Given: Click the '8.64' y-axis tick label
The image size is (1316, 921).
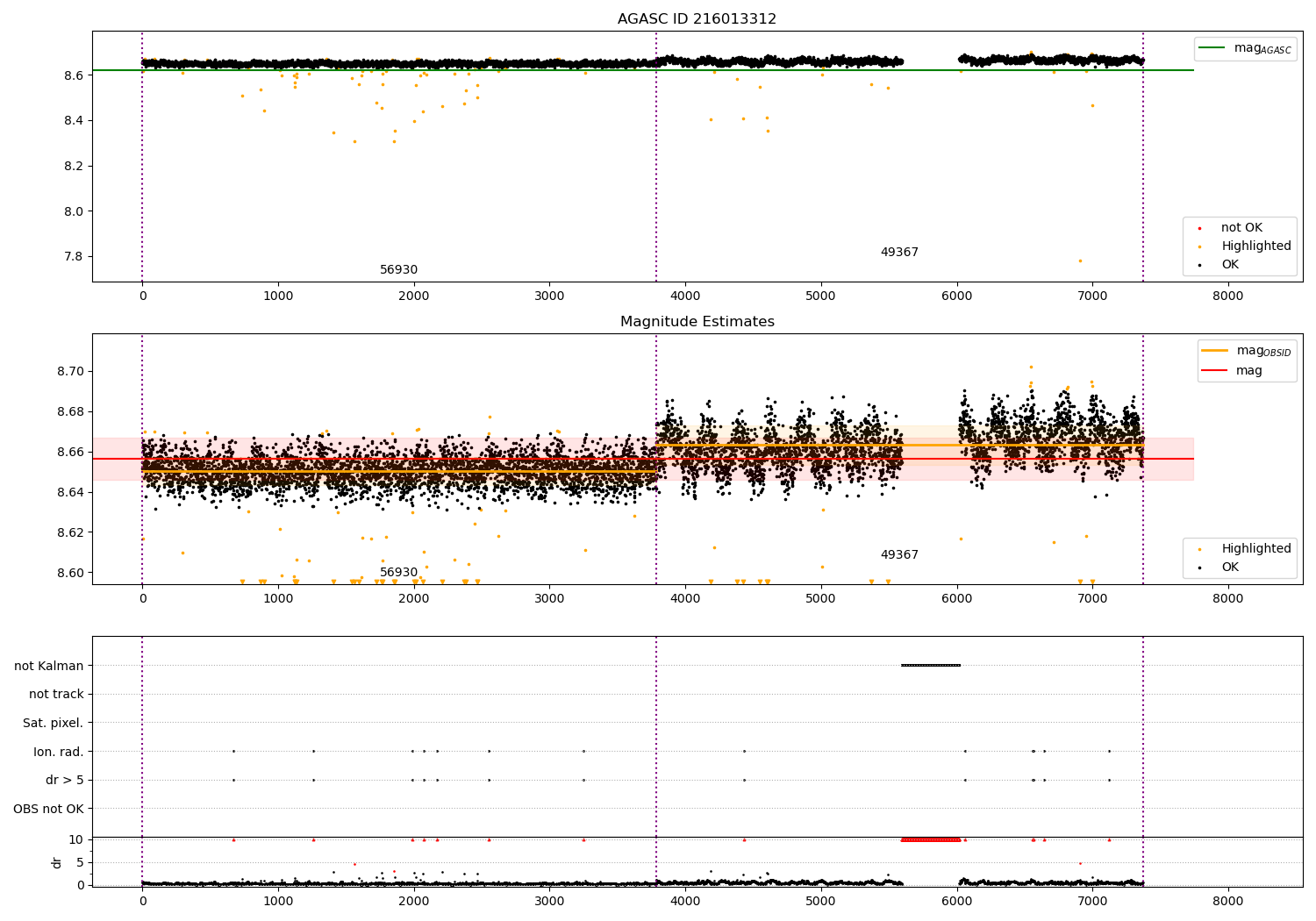Looking at the screenshot, I should pyautogui.click(x=69, y=492).
